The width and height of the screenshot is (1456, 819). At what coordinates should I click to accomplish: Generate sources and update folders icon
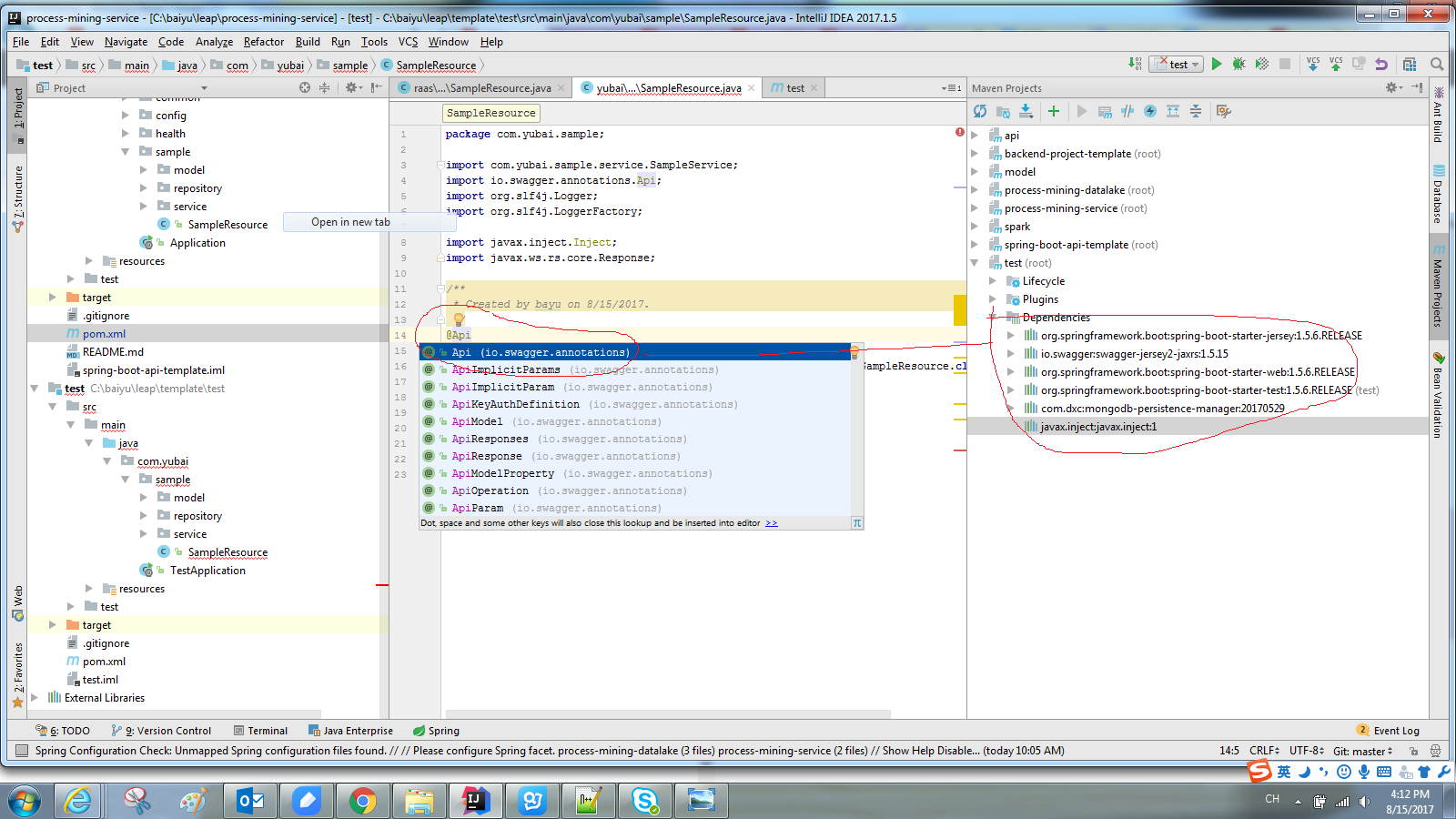[1003, 111]
